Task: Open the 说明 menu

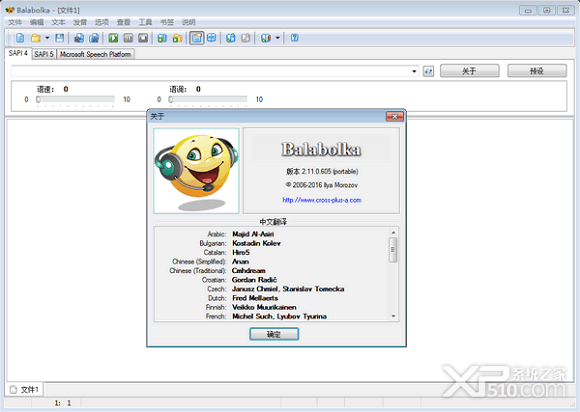Action: (x=188, y=22)
